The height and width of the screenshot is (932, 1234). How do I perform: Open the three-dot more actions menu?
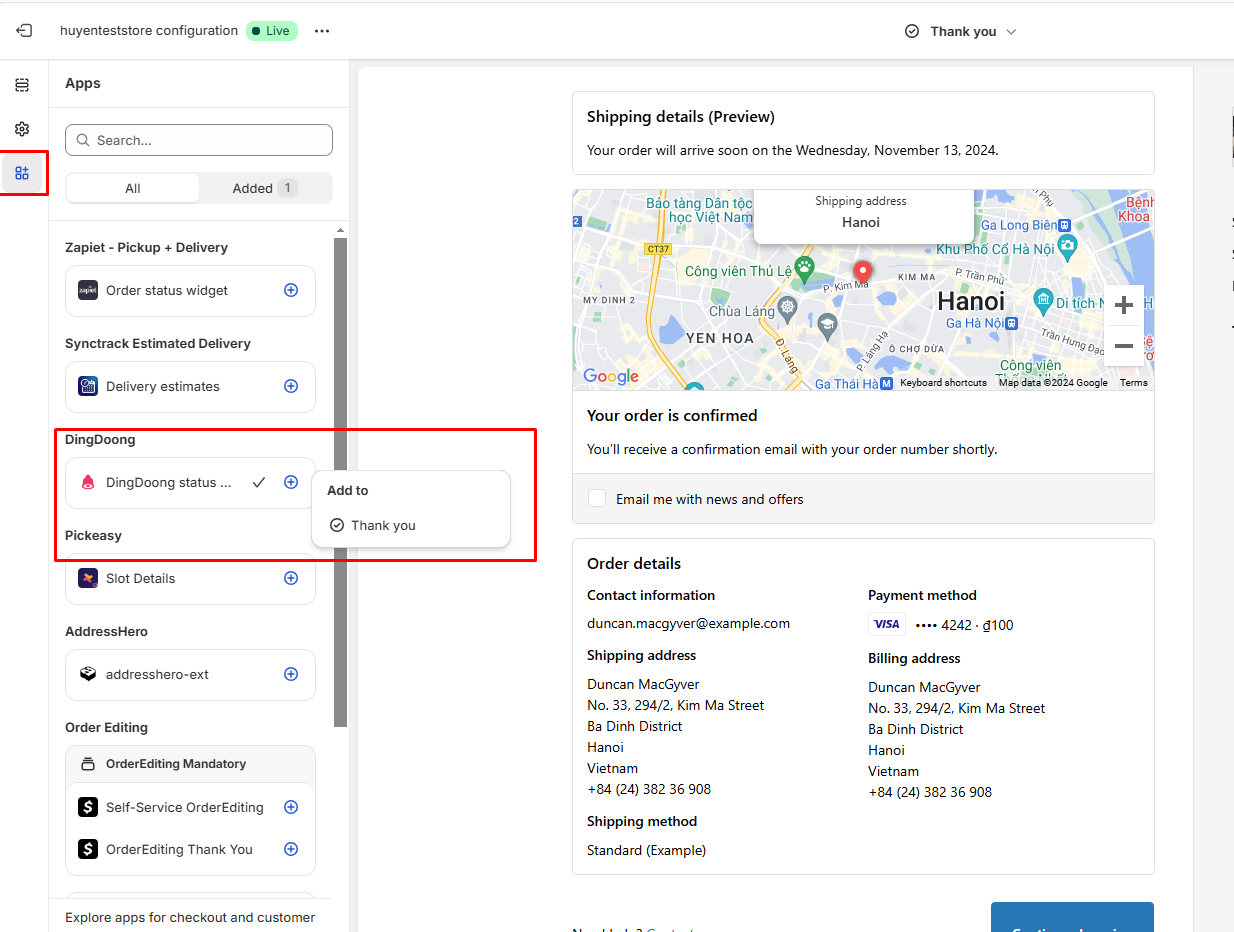click(x=322, y=31)
